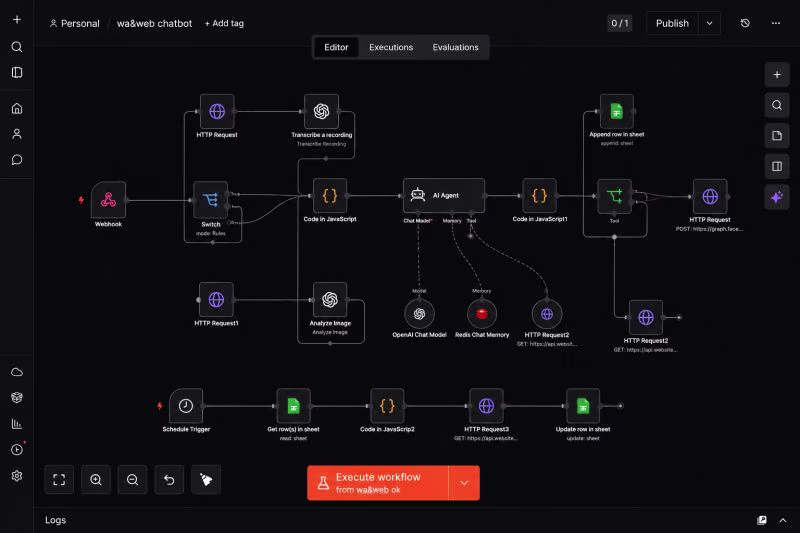The height and width of the screenshot is (533, 800).
Task: Switch to the Evaluations tab
Action: tap(455, 47)
